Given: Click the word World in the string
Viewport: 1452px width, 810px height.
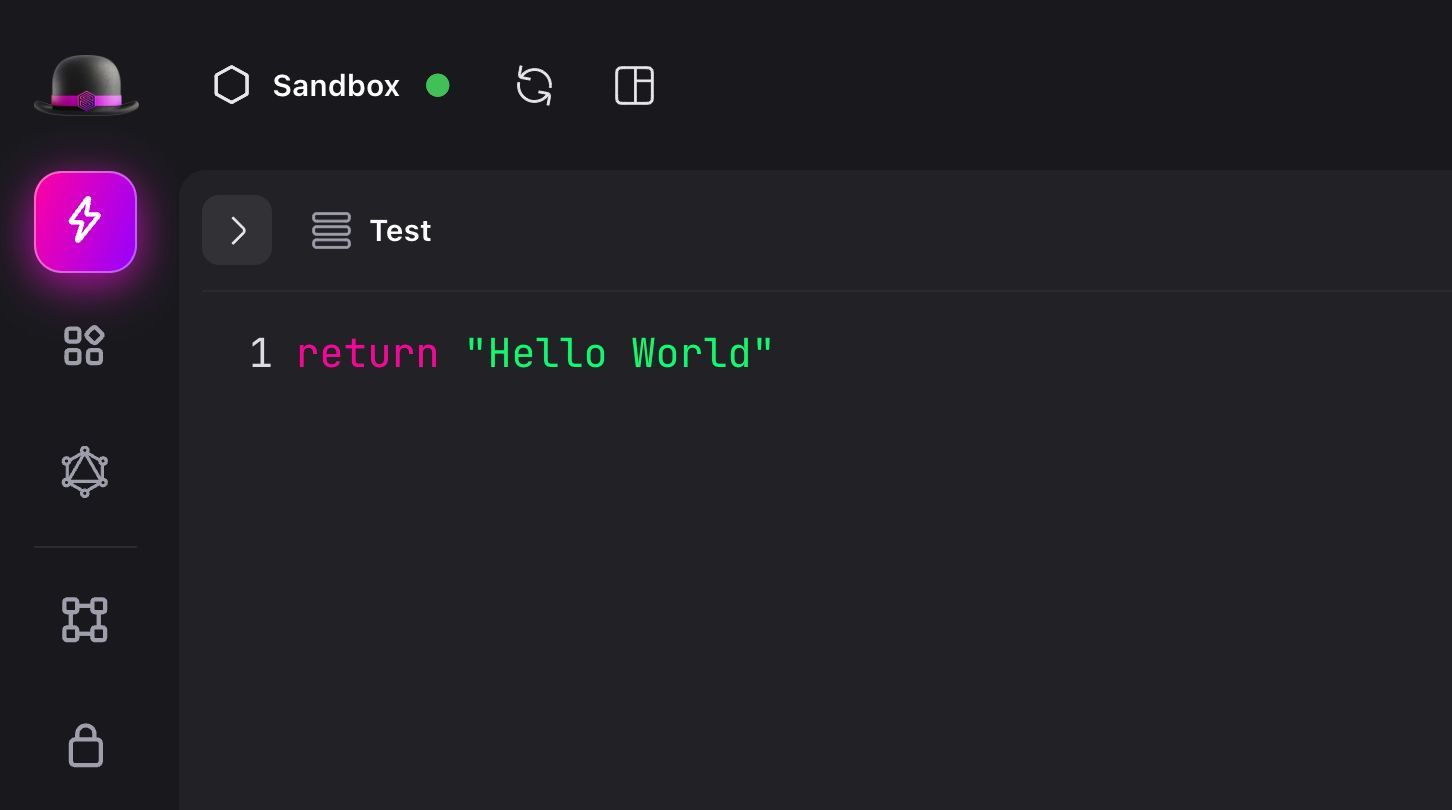Looking at the screenshot, I should 691,354.
